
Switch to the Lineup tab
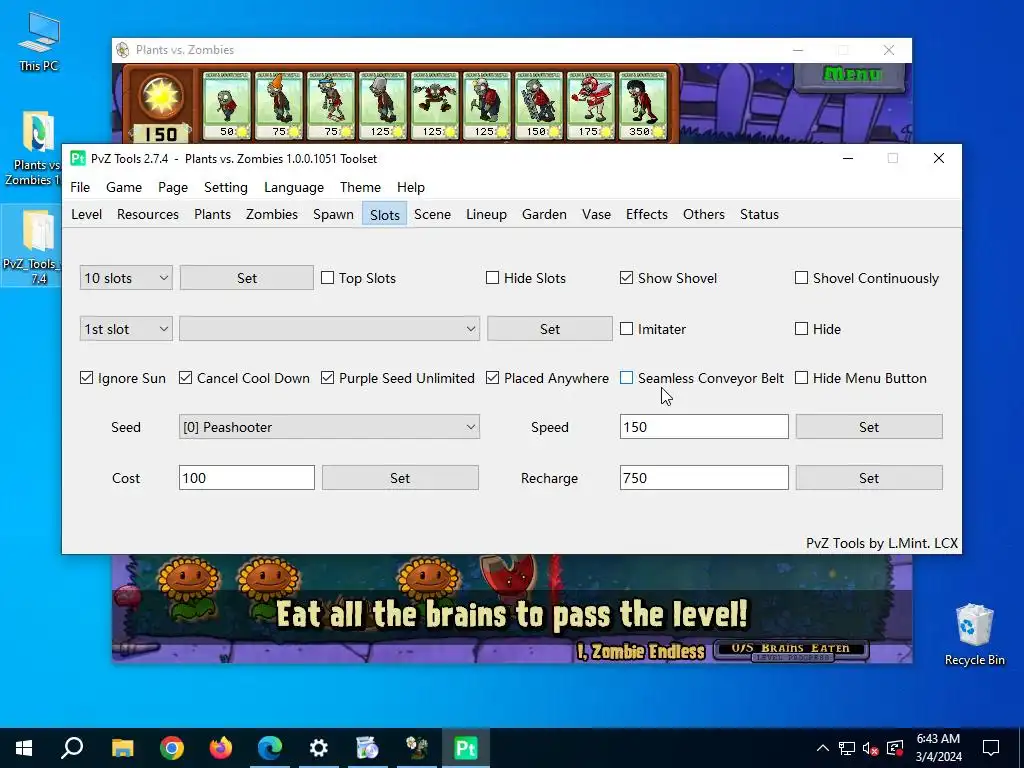pyautogui.click(x=487, y=214)
